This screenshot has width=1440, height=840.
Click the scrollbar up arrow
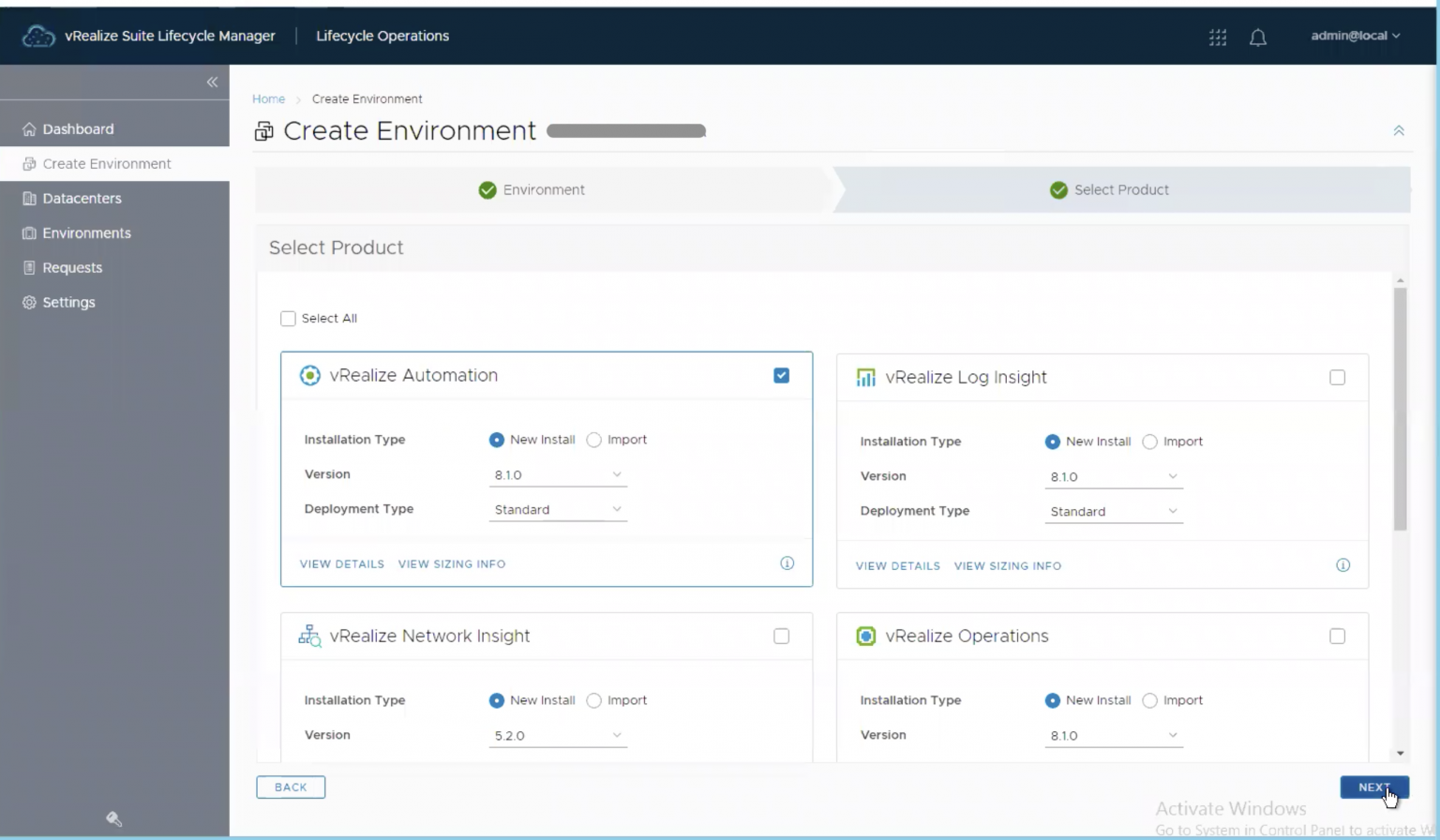(1400, 280)
